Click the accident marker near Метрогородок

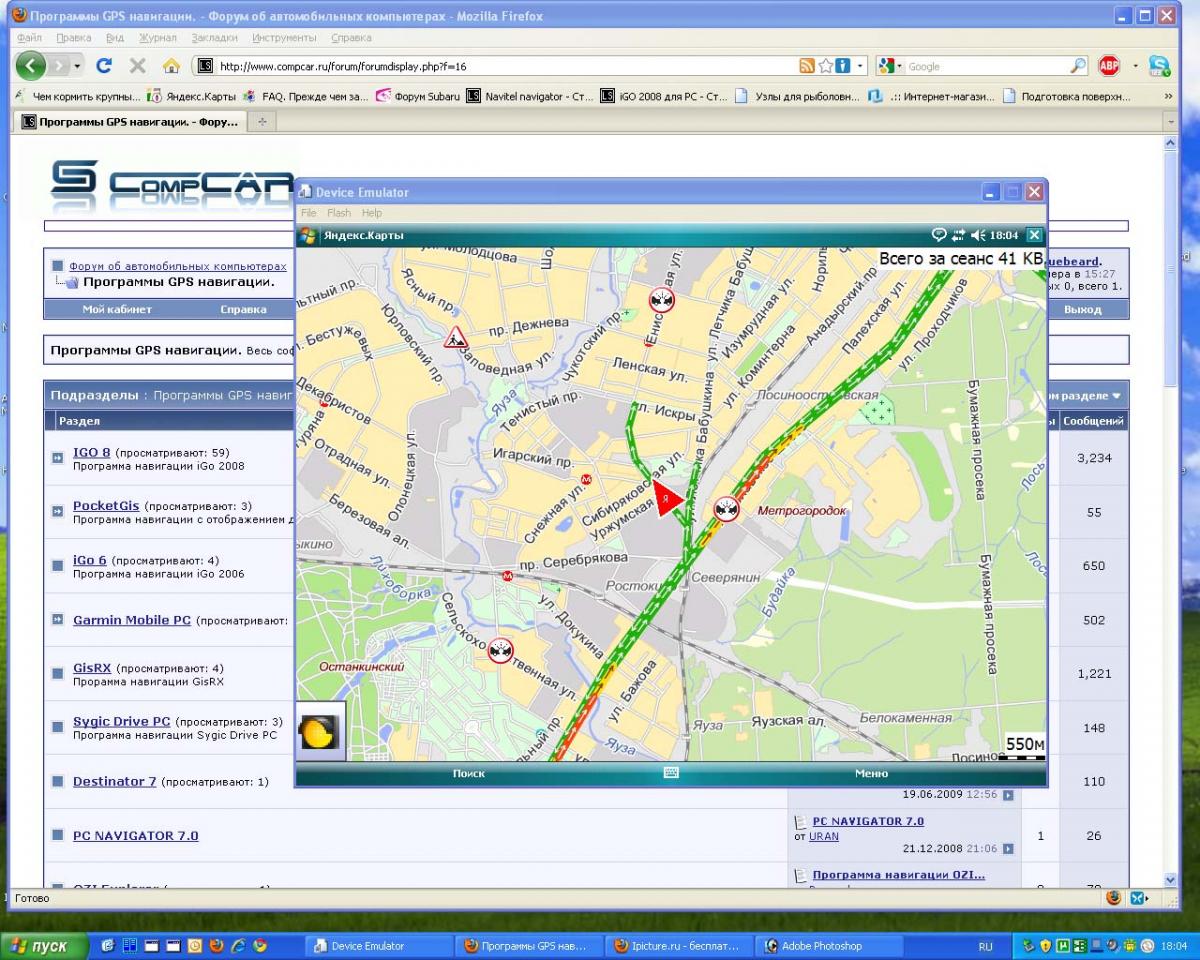pos(727,509)
